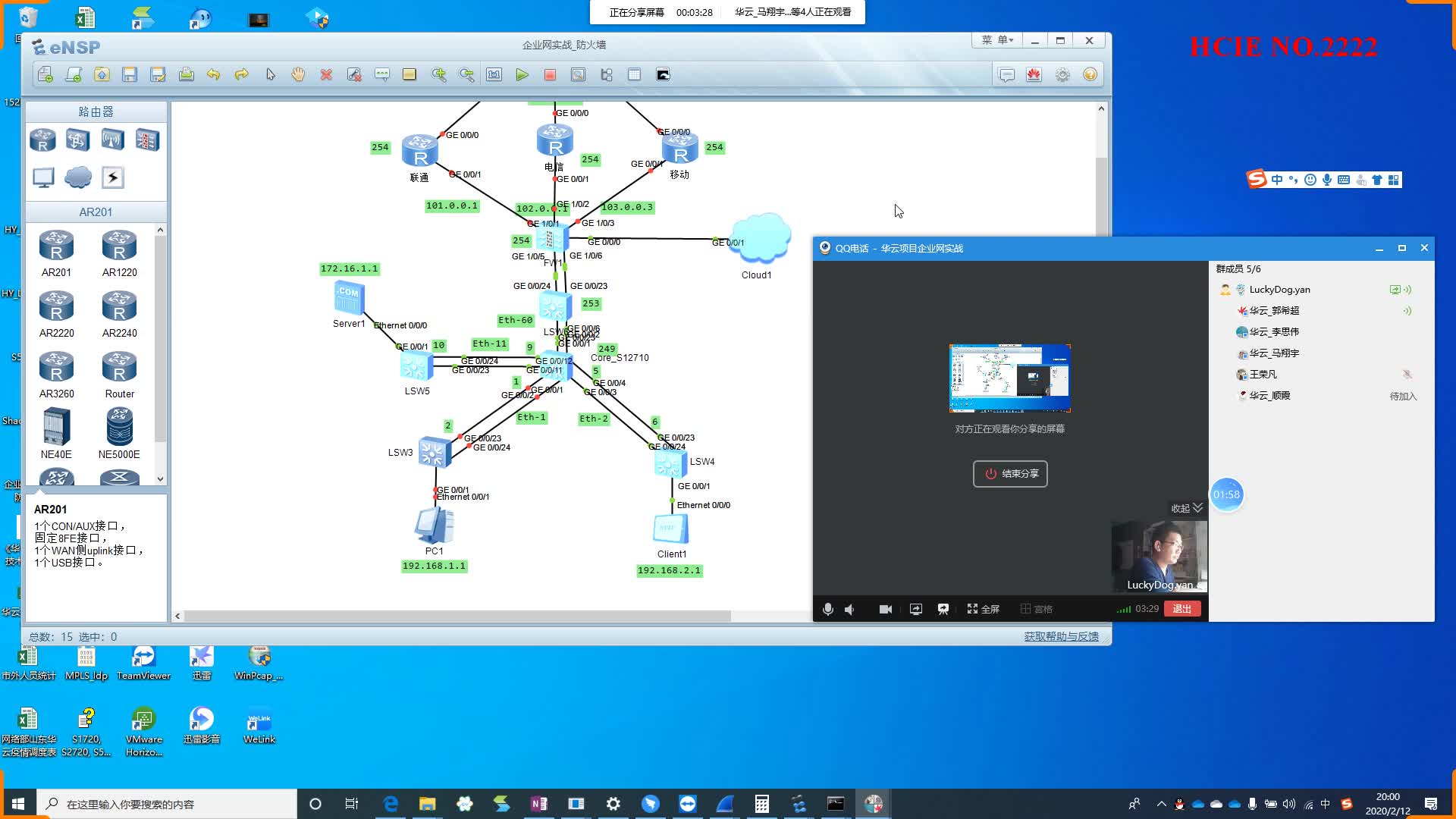Open the Windows Start menu

[18, 804]
